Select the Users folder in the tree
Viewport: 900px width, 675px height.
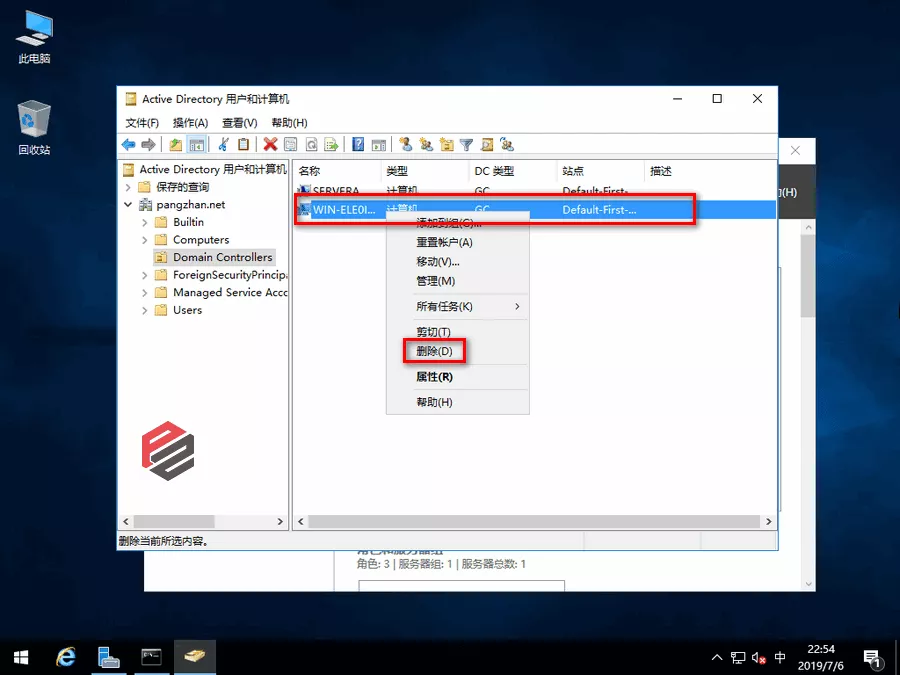pyautogui.click(x=187, y=310)
